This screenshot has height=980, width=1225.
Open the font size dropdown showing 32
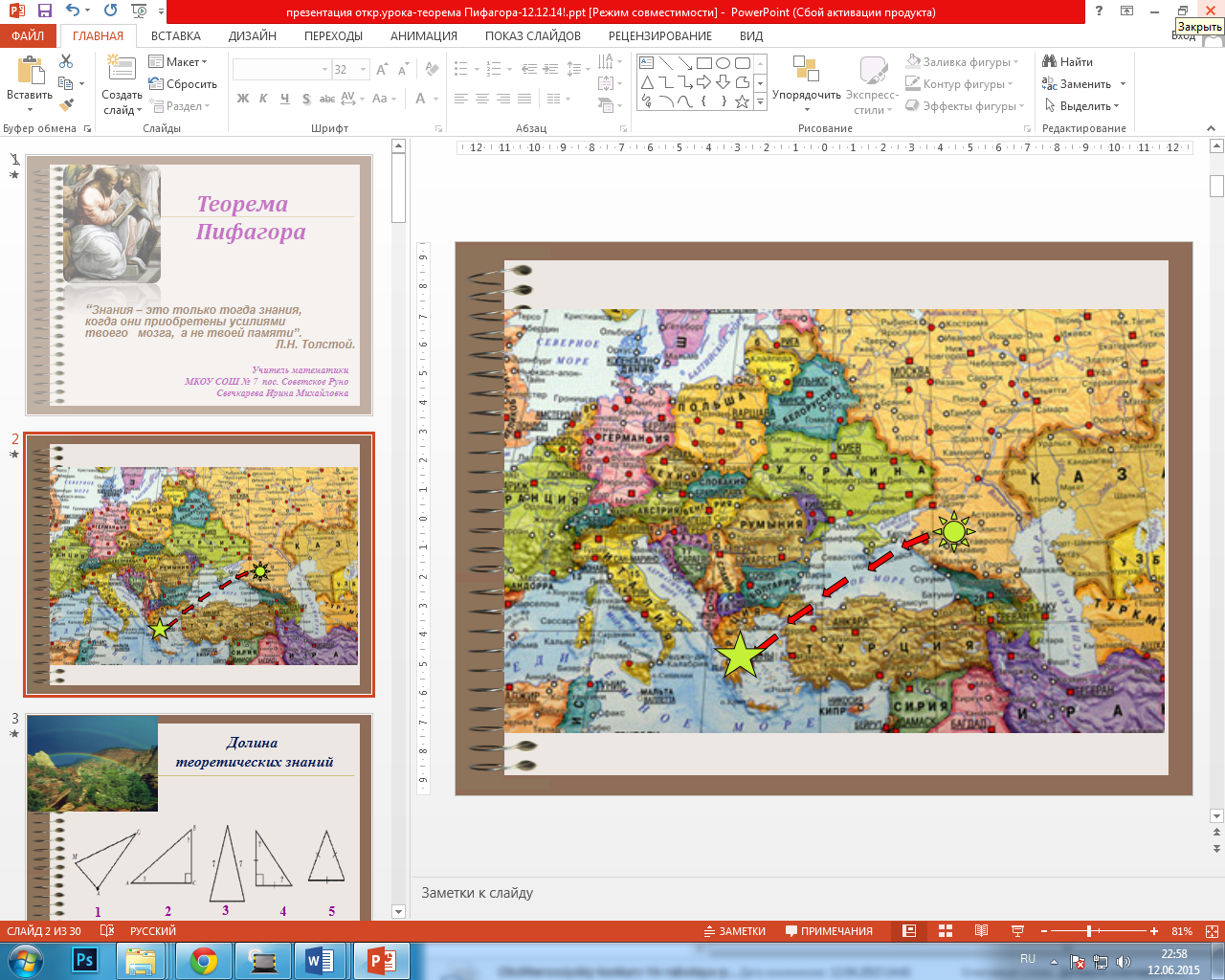pos(350,70)
